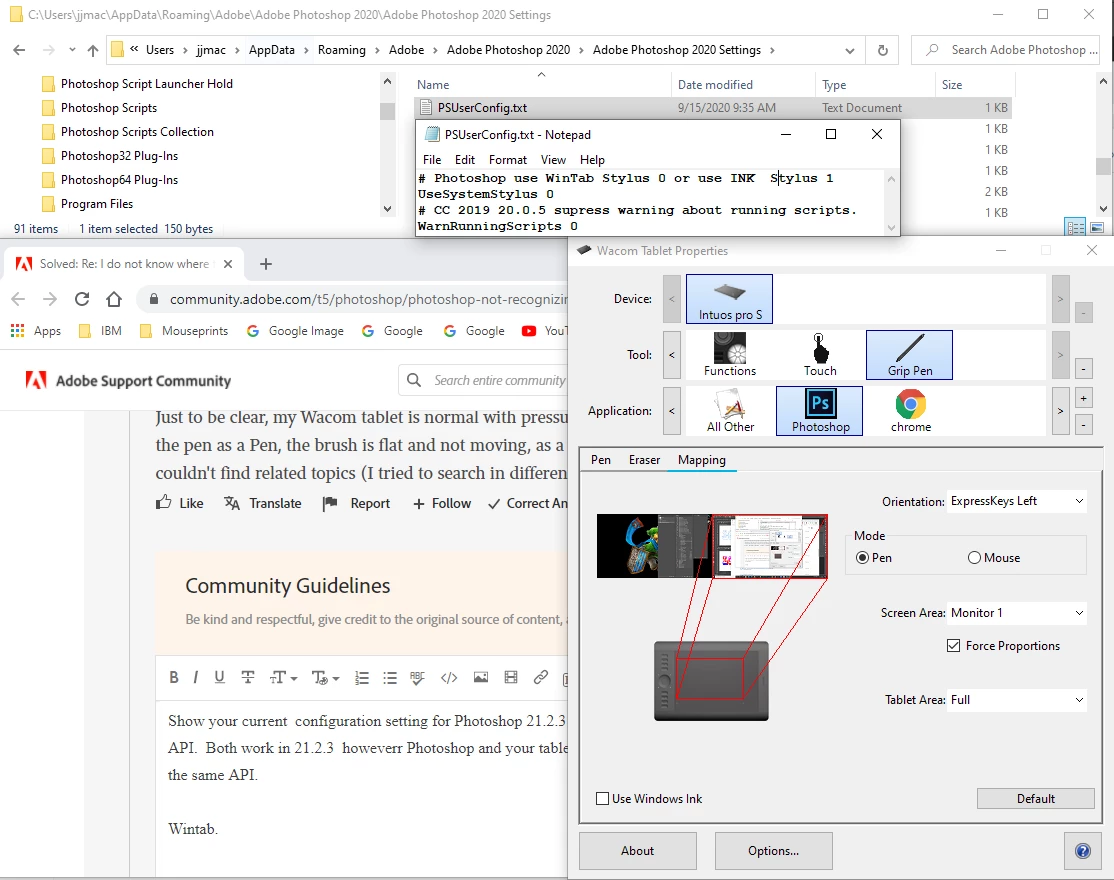The height and width of the screenshot is (880, 1114).
Task: Open the Wacom help question mark icon
Action: (1082, 850)
